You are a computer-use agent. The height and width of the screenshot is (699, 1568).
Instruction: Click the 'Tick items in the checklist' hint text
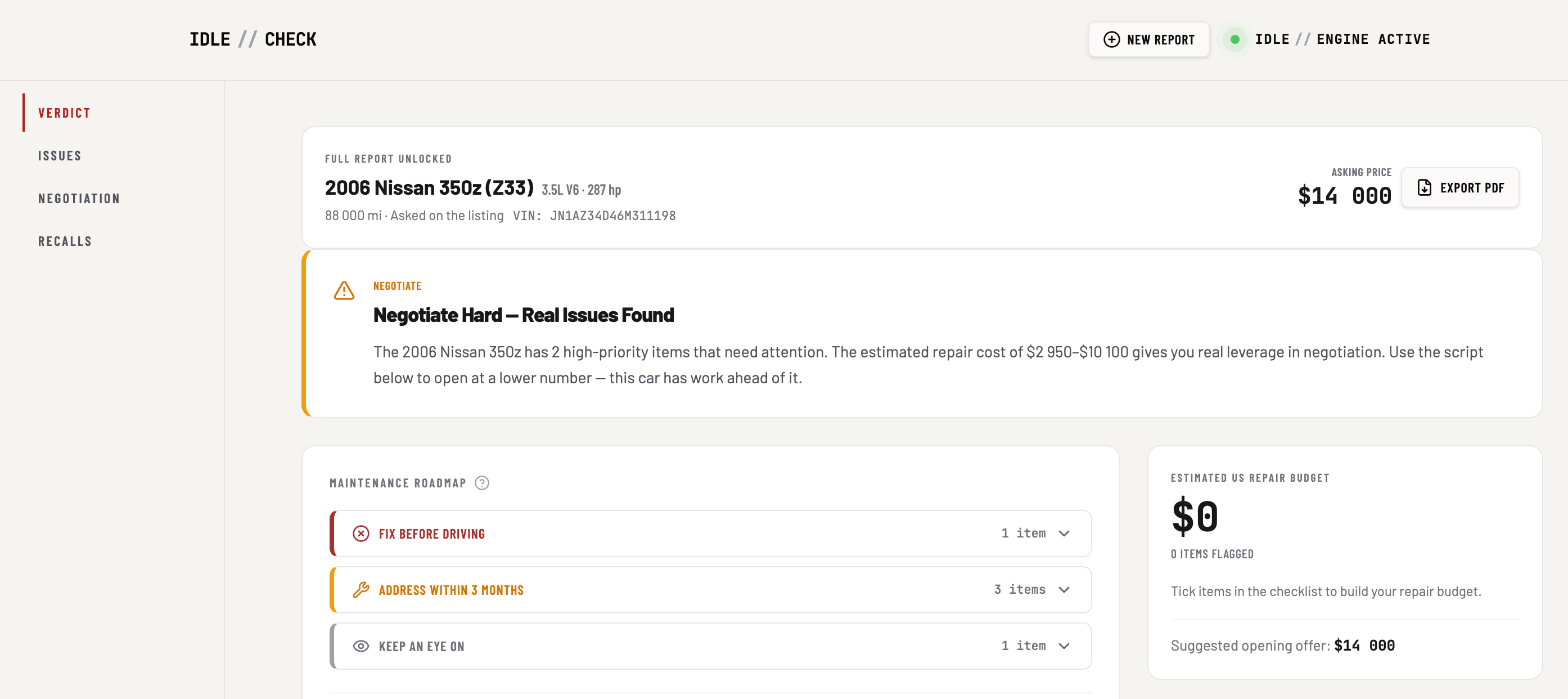click(1326, 592)
